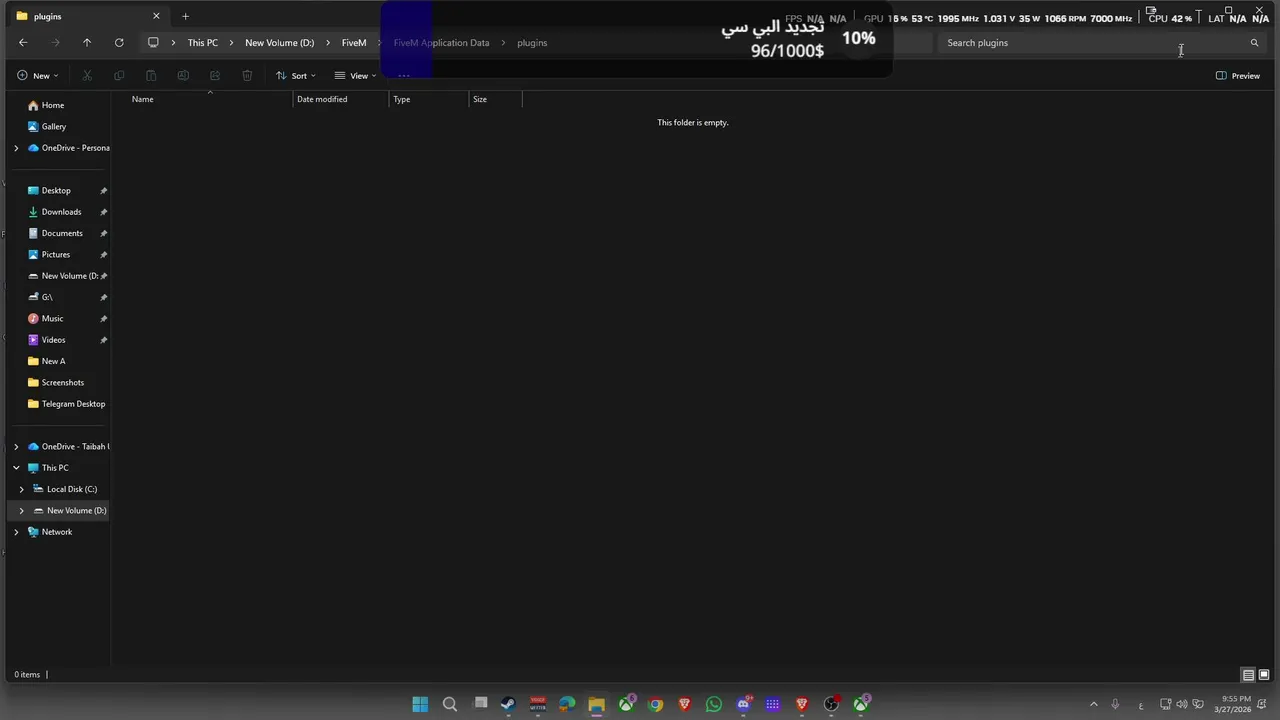The height and width of the screenshot is (720, 1280).
Task: Navigate up one folder level
Action: pyautogui.click(x=87, y=43)
